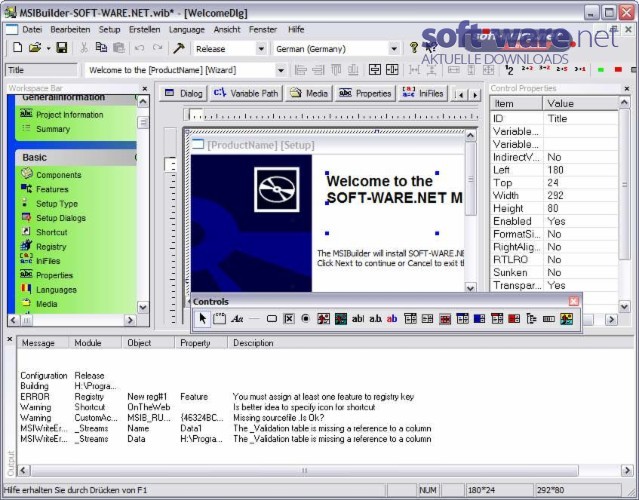Open the Erstellen menu
Screen dimensions: 639x500
click(x=144, y=29)
